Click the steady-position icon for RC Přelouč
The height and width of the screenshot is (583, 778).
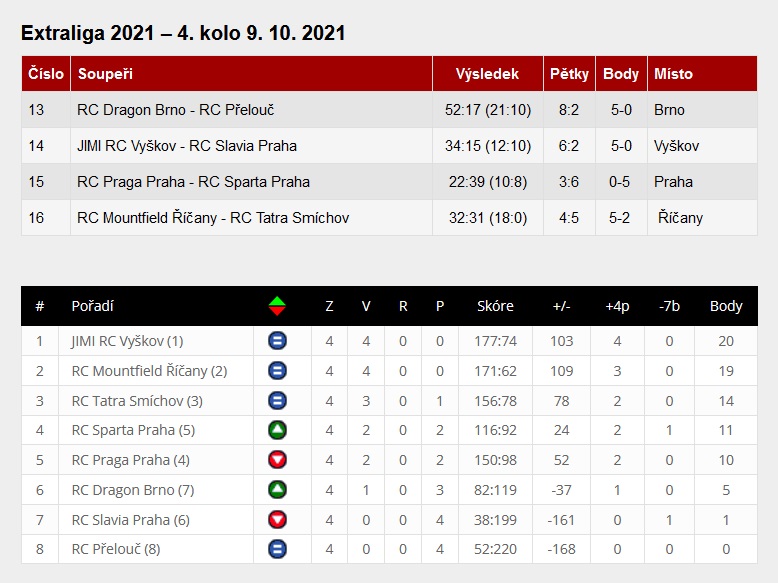[277, 549]
